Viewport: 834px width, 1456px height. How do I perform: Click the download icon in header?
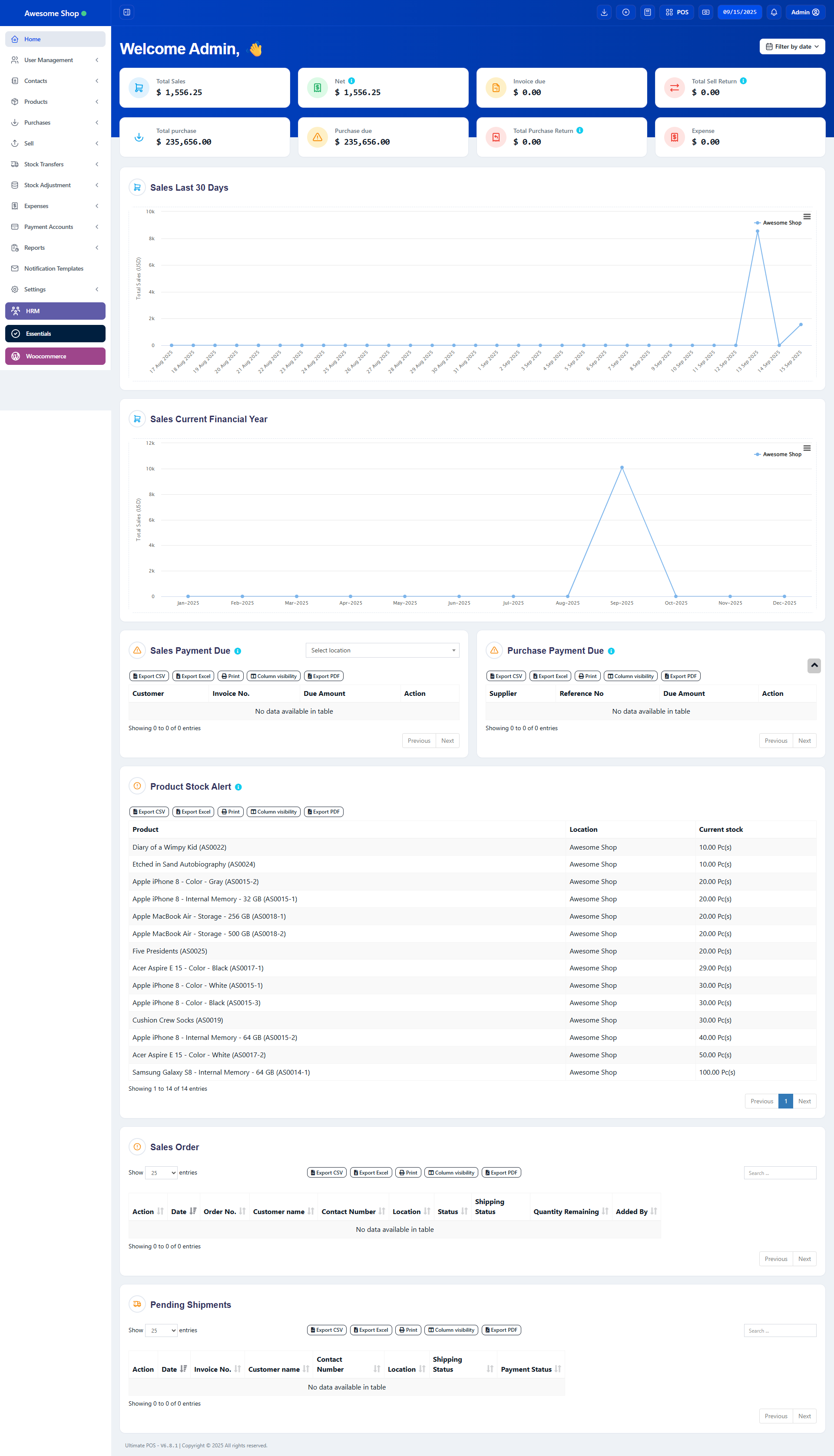(604, 12)
